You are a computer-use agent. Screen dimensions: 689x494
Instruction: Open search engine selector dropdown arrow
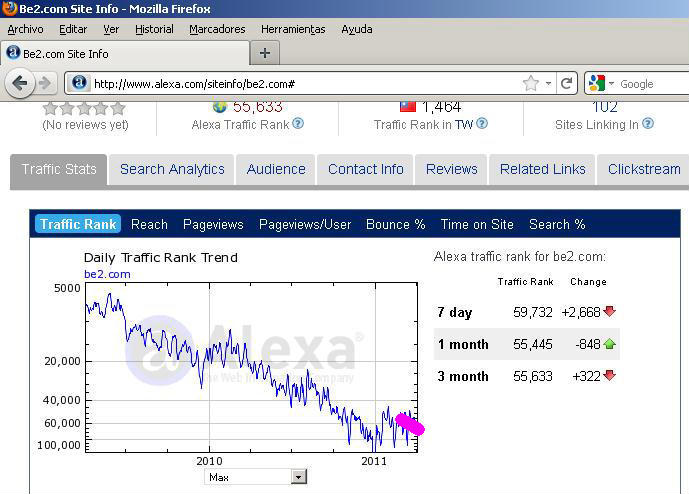[611, 83]
